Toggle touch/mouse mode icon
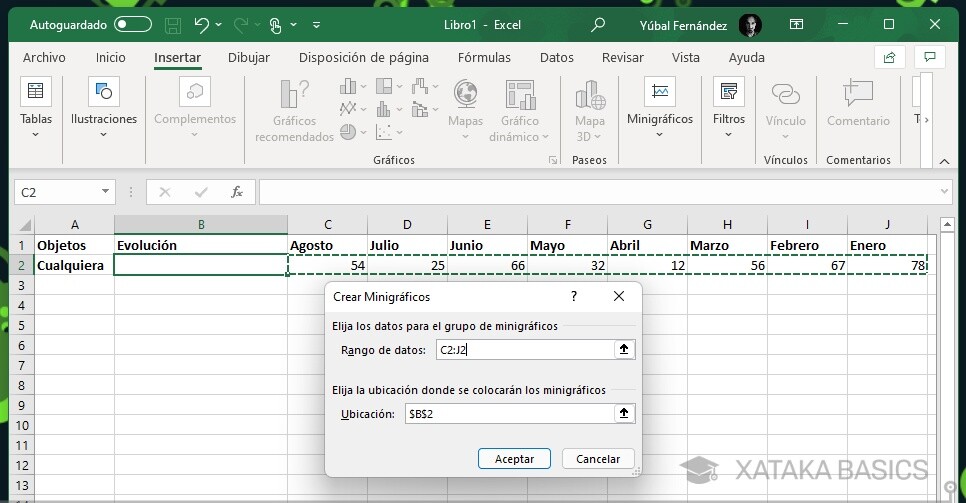Screen dimensions: 966x503 (x=275, y=25)
